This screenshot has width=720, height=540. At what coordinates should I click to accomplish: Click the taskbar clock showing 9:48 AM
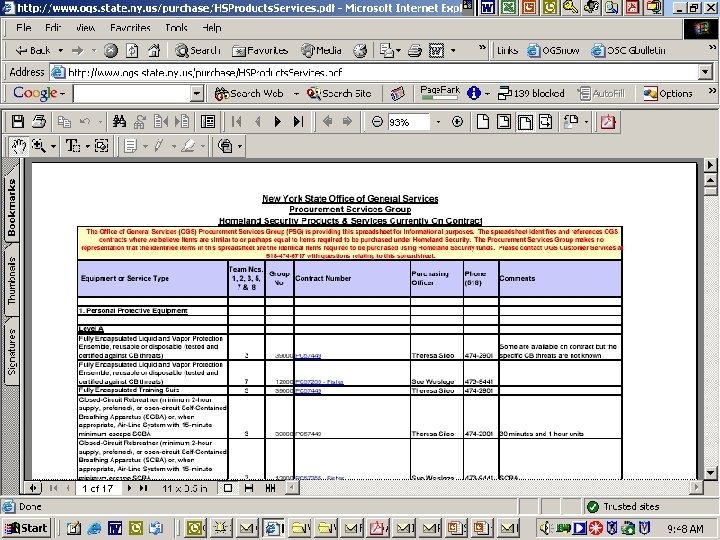click(685, 529)
